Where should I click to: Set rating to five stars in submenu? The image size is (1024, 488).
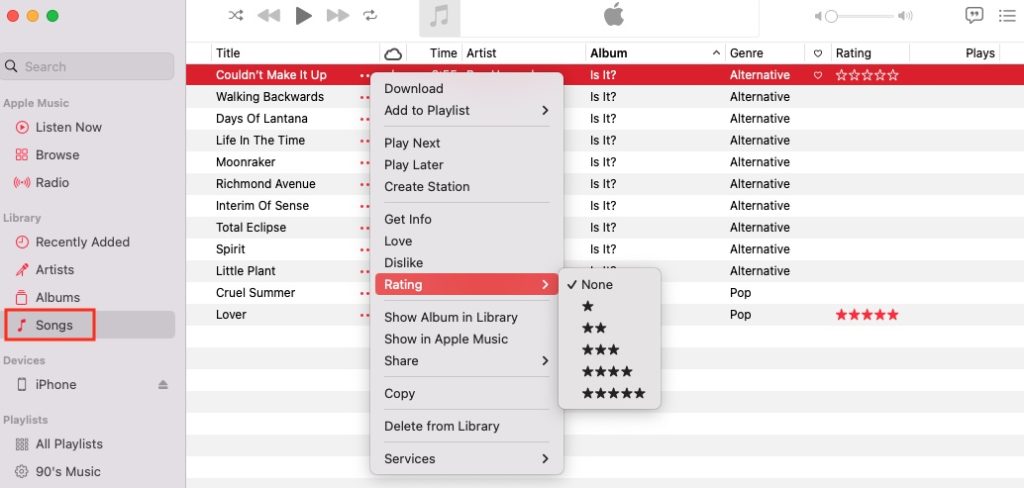click(613, 394)
